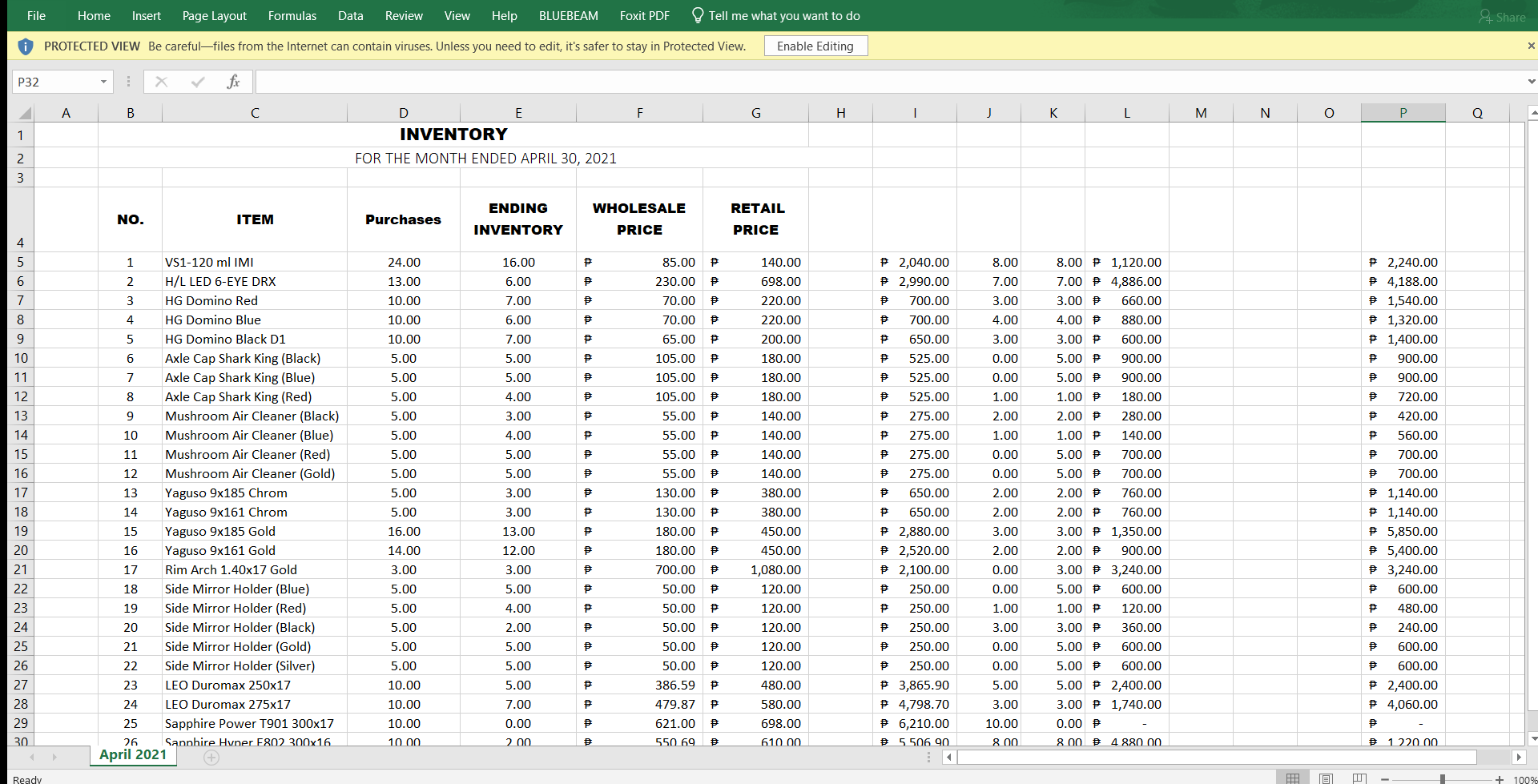
Task: Click the Enter checkmark icon in formula bar
Action: coord(198,82)
